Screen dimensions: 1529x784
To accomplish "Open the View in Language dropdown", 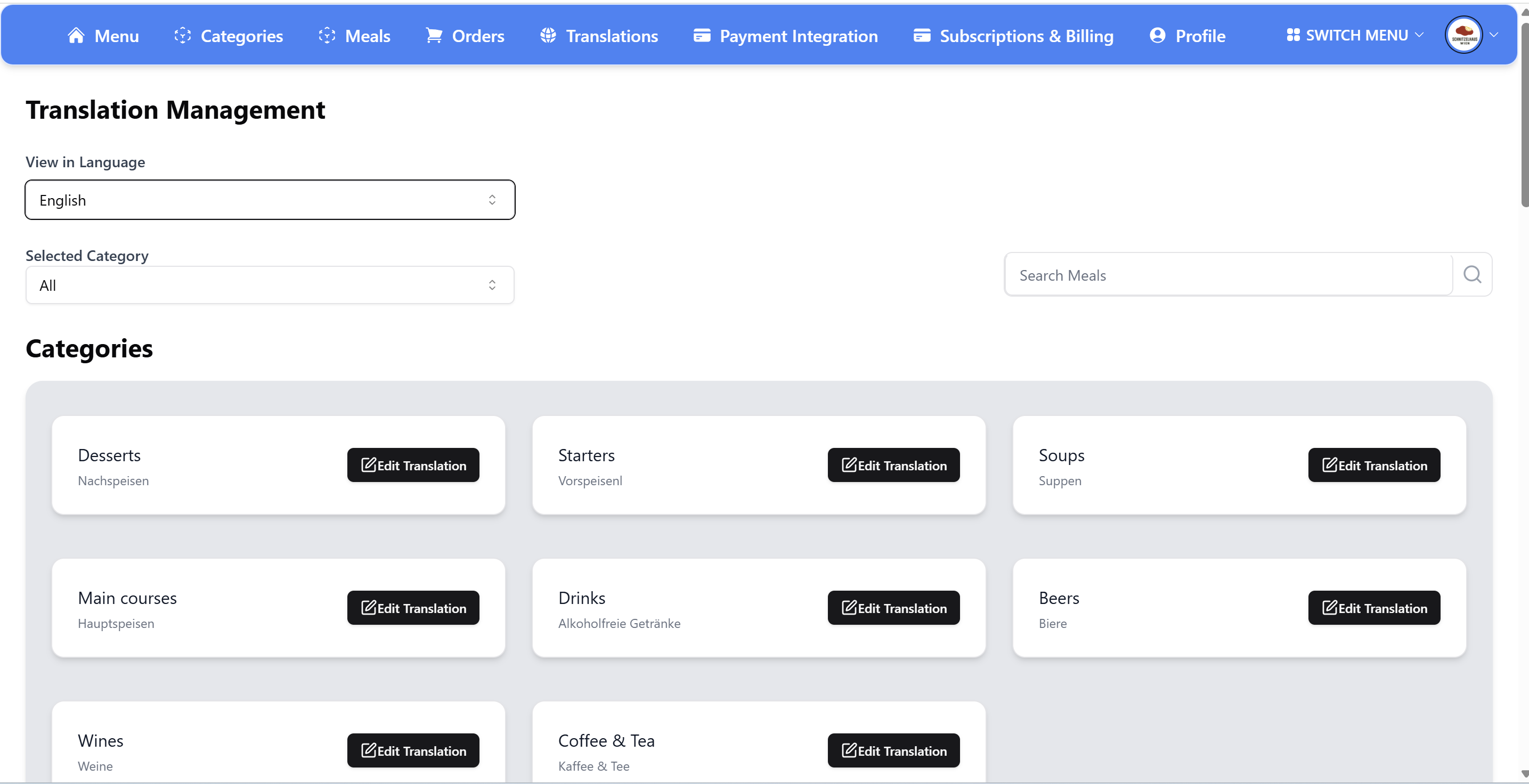I will point(270,200).
